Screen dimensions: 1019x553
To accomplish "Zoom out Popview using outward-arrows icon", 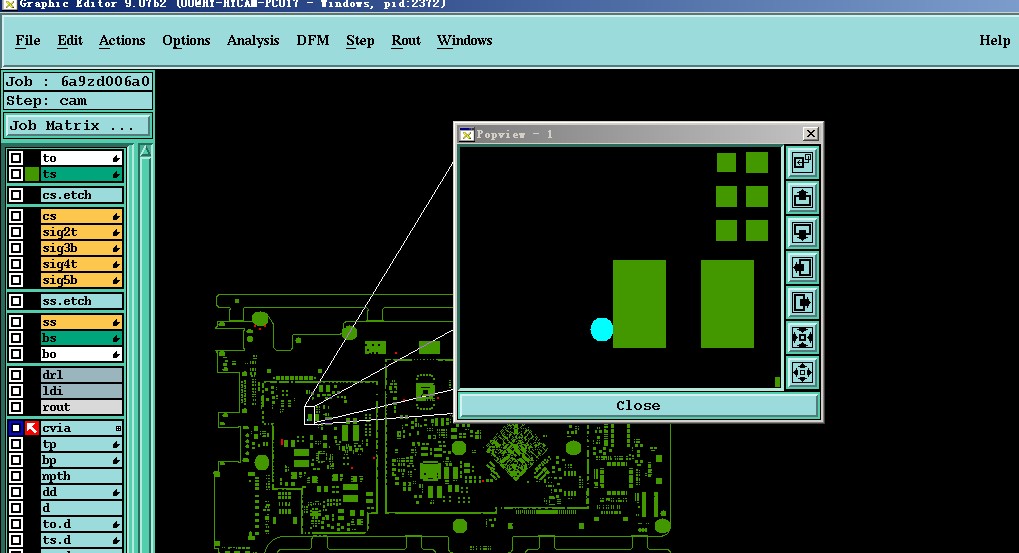I will 802,372.
